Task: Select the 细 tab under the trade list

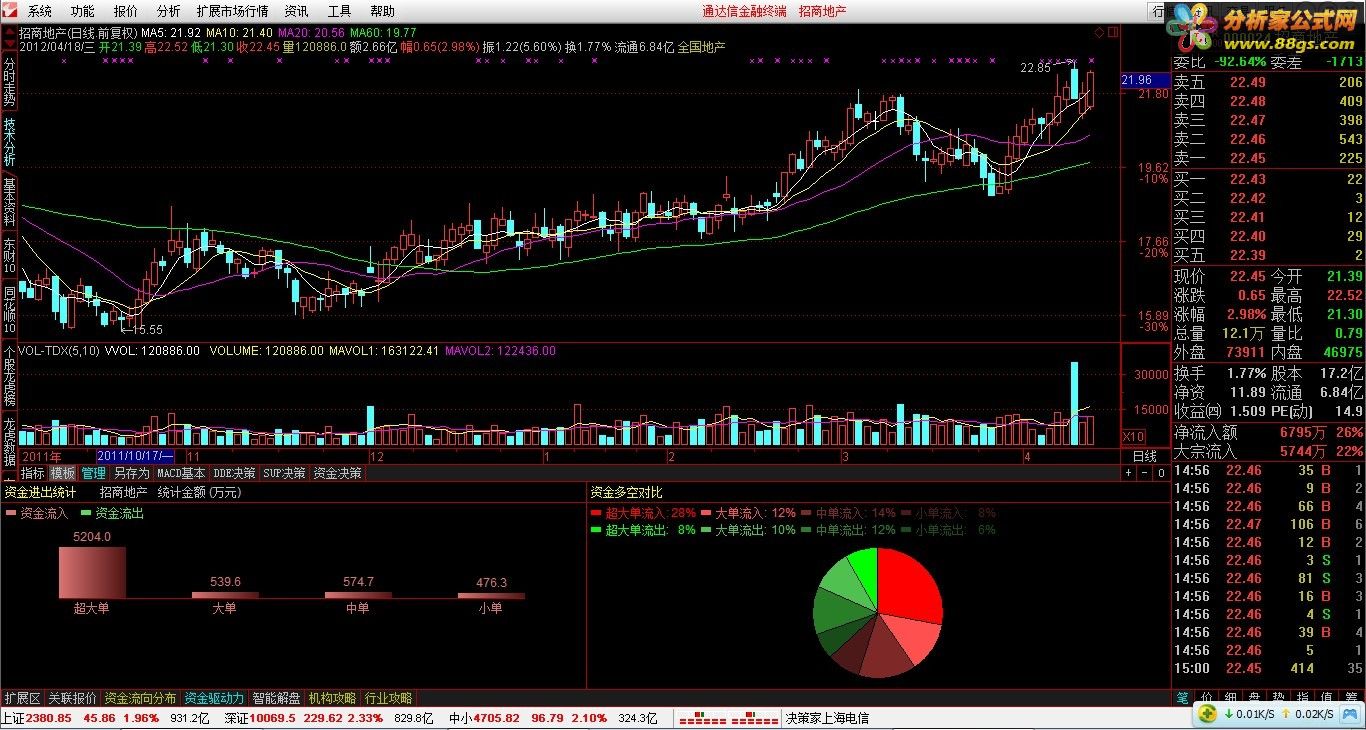Action: click(1231, 697)
